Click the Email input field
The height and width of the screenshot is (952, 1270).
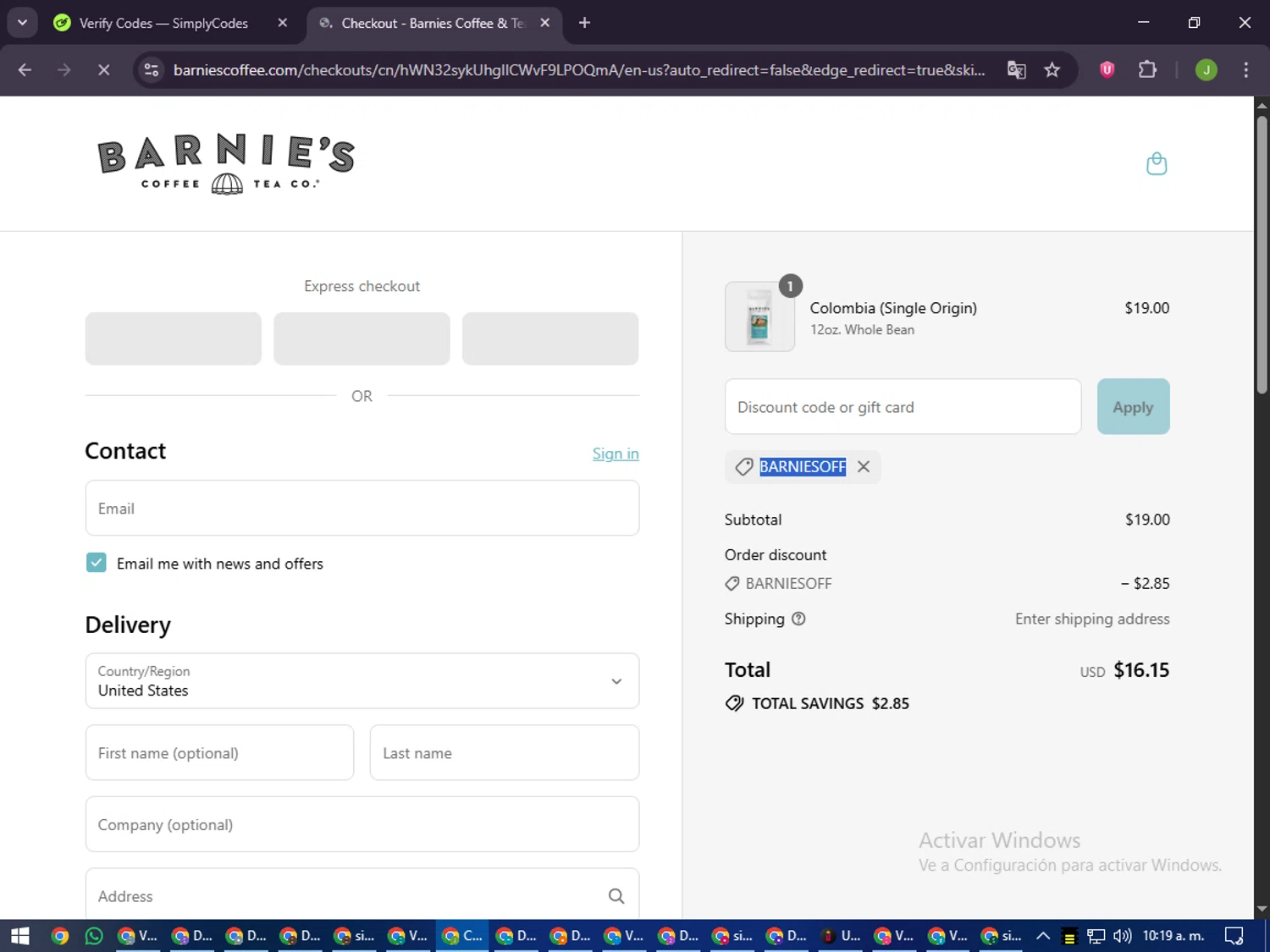point(362,509)
